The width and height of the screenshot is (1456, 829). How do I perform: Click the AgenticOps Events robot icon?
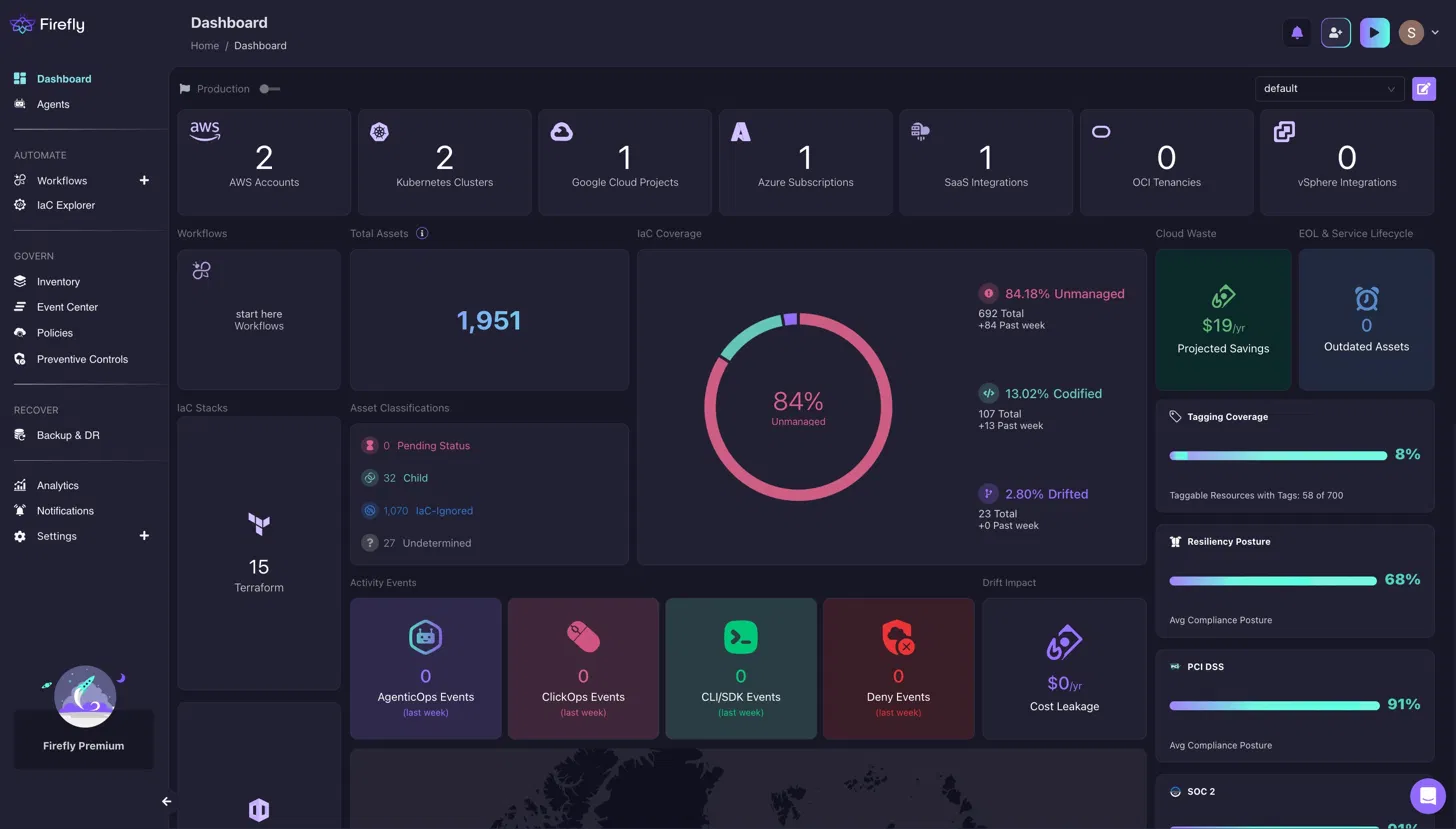click(425, 637)
